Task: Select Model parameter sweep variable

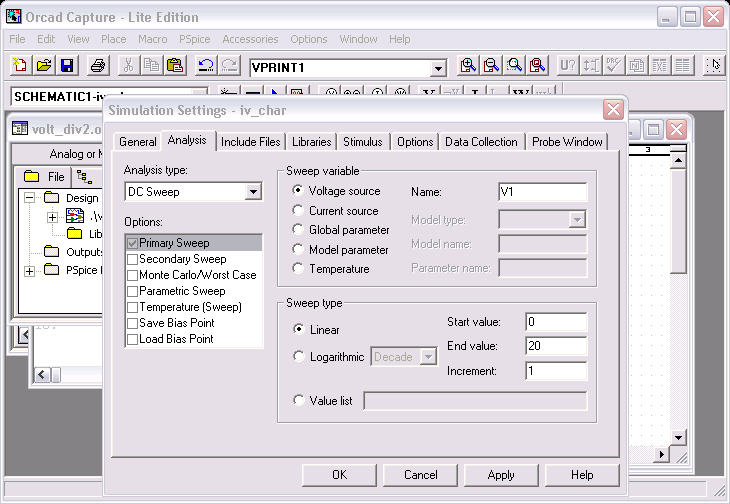Action: pos(298,249)
